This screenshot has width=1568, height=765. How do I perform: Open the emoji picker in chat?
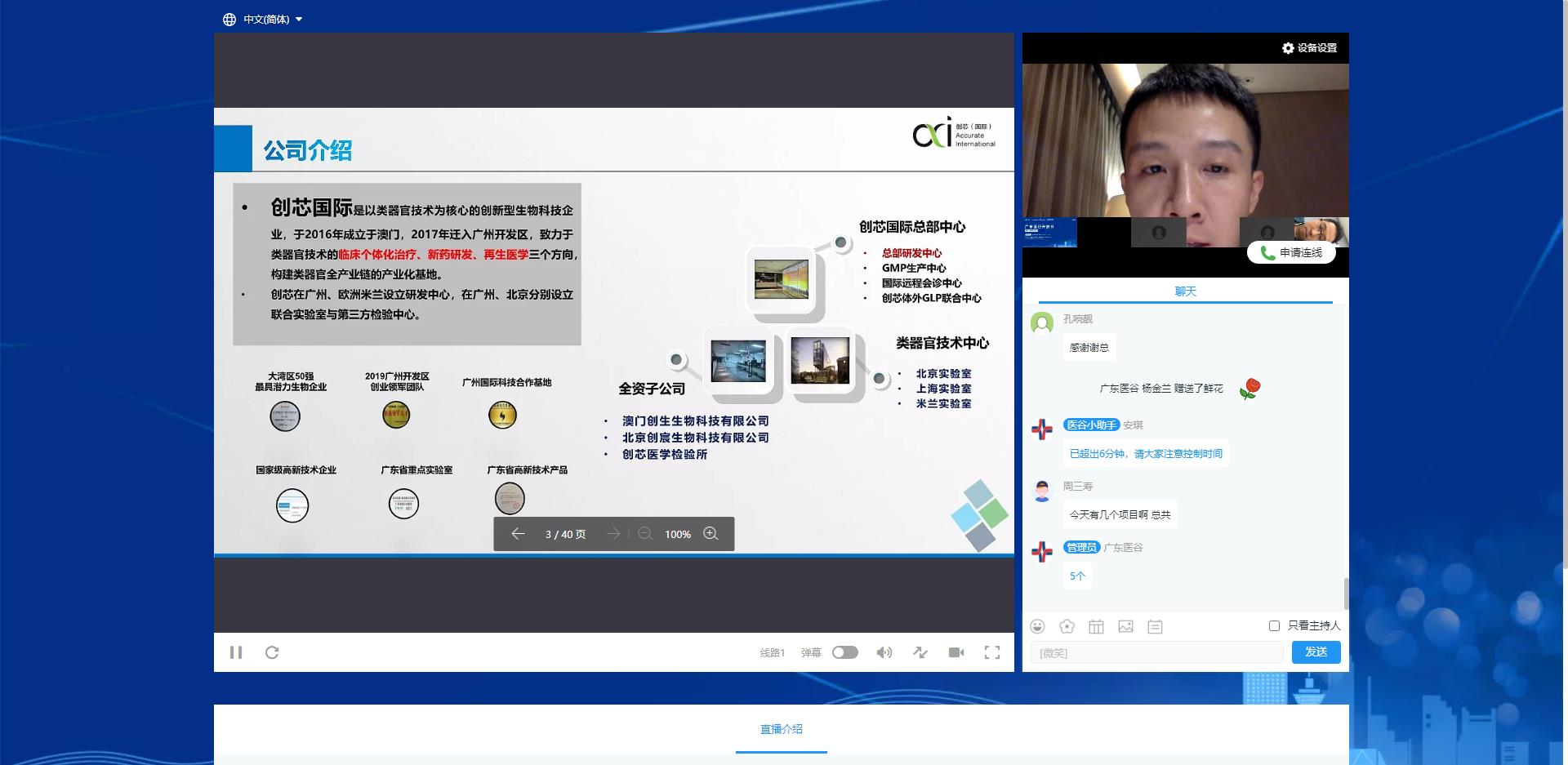1037,626
